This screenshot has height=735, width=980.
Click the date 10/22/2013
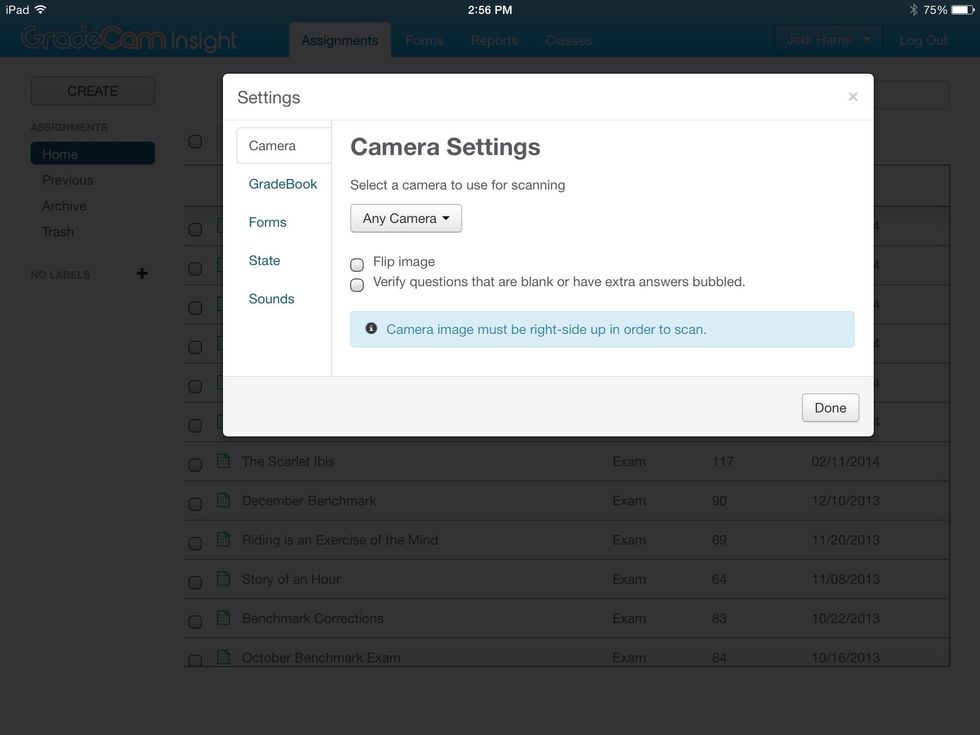click(845, 618)
